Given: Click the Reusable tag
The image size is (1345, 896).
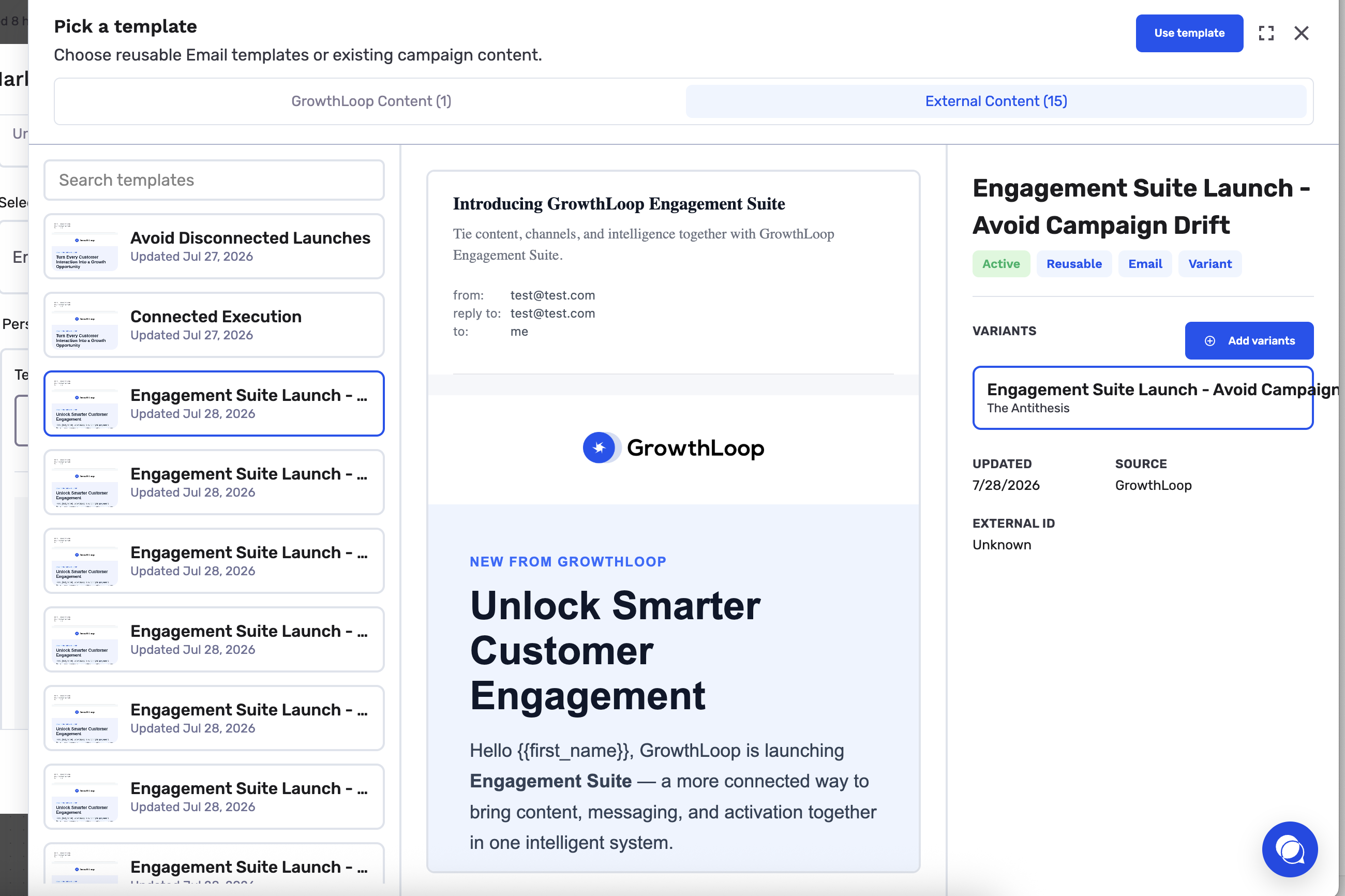Looking at the screenshot, I should (1074, 264).
